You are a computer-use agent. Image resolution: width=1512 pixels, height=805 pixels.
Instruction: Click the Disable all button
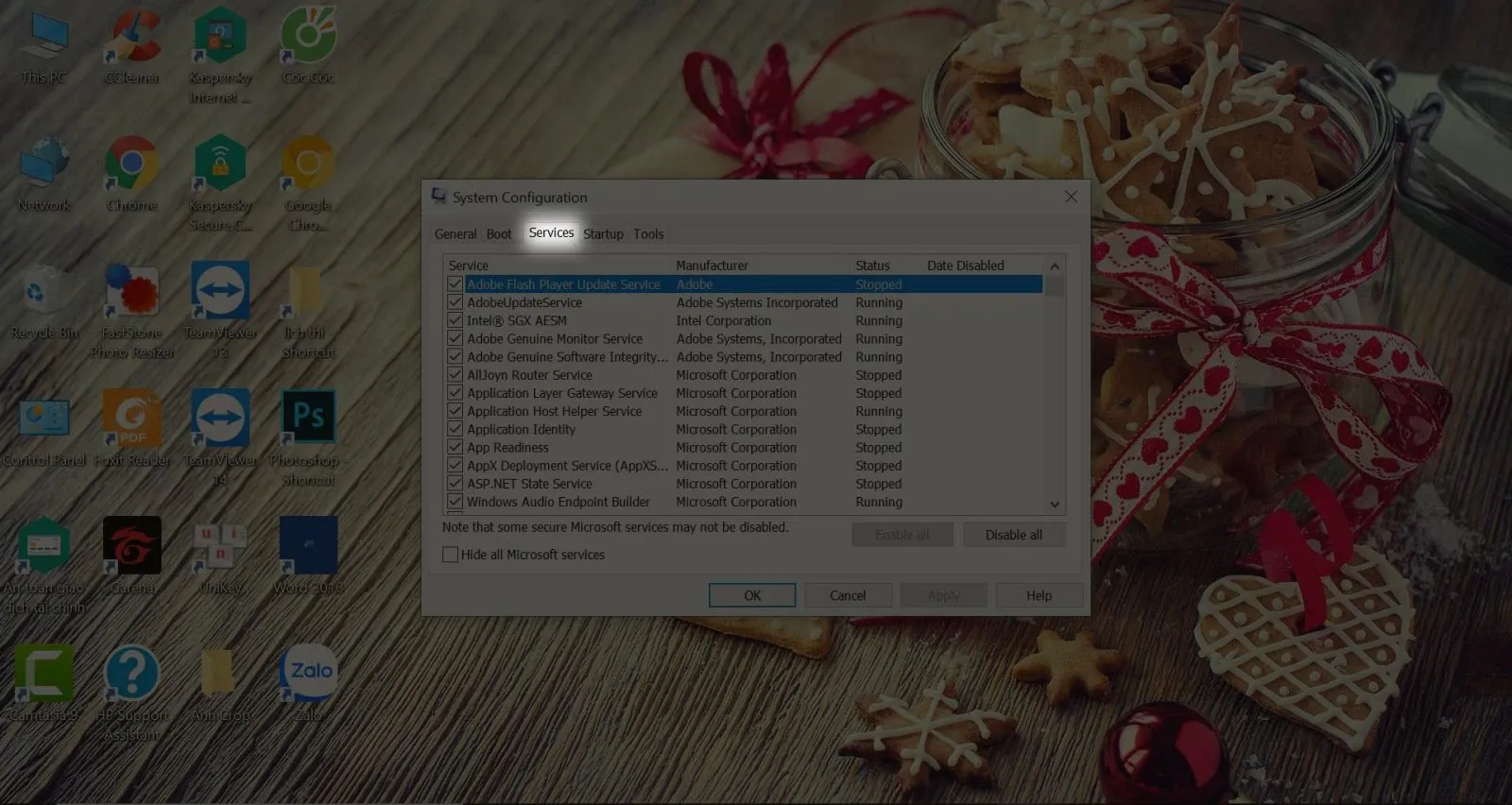[1014, 535]
